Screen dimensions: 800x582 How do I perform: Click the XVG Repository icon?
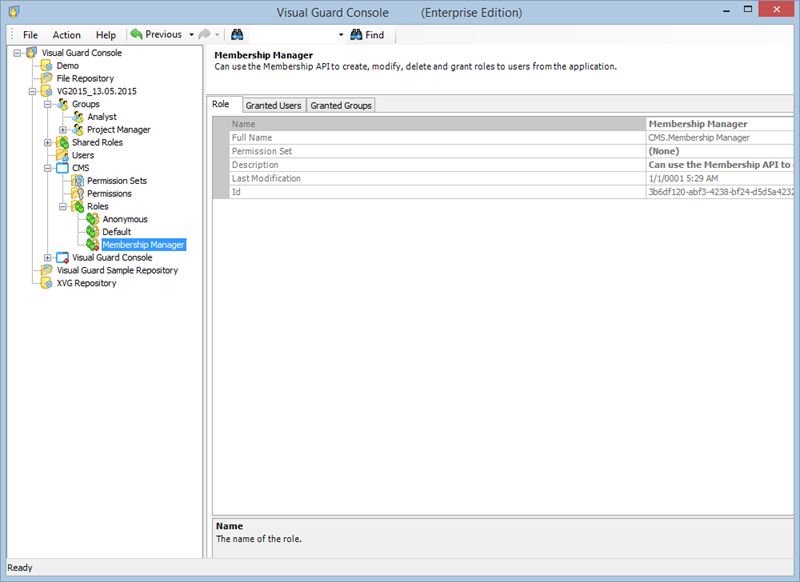[46, 283]
